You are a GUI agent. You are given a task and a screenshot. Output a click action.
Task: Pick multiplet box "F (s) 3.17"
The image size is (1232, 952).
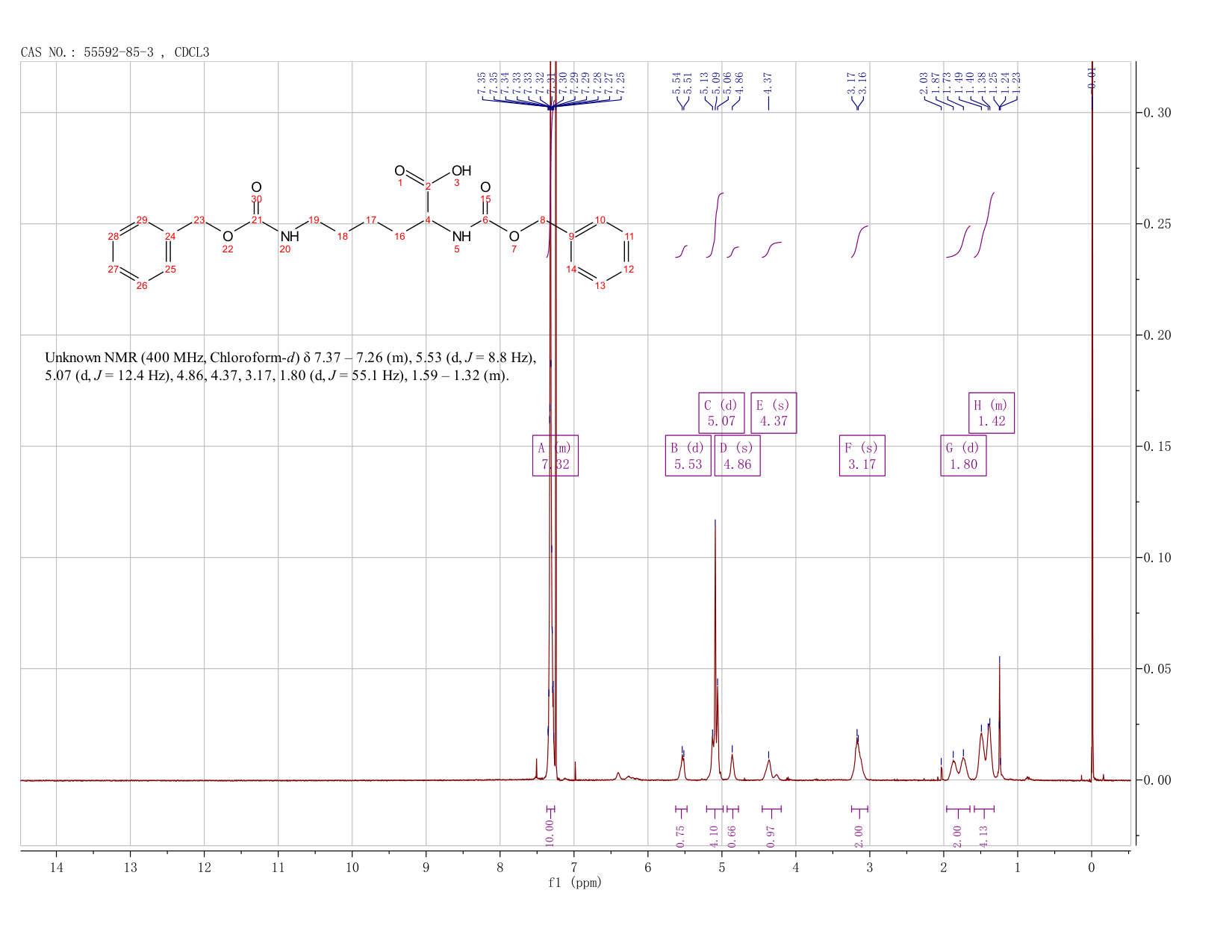tap(862, 455)
